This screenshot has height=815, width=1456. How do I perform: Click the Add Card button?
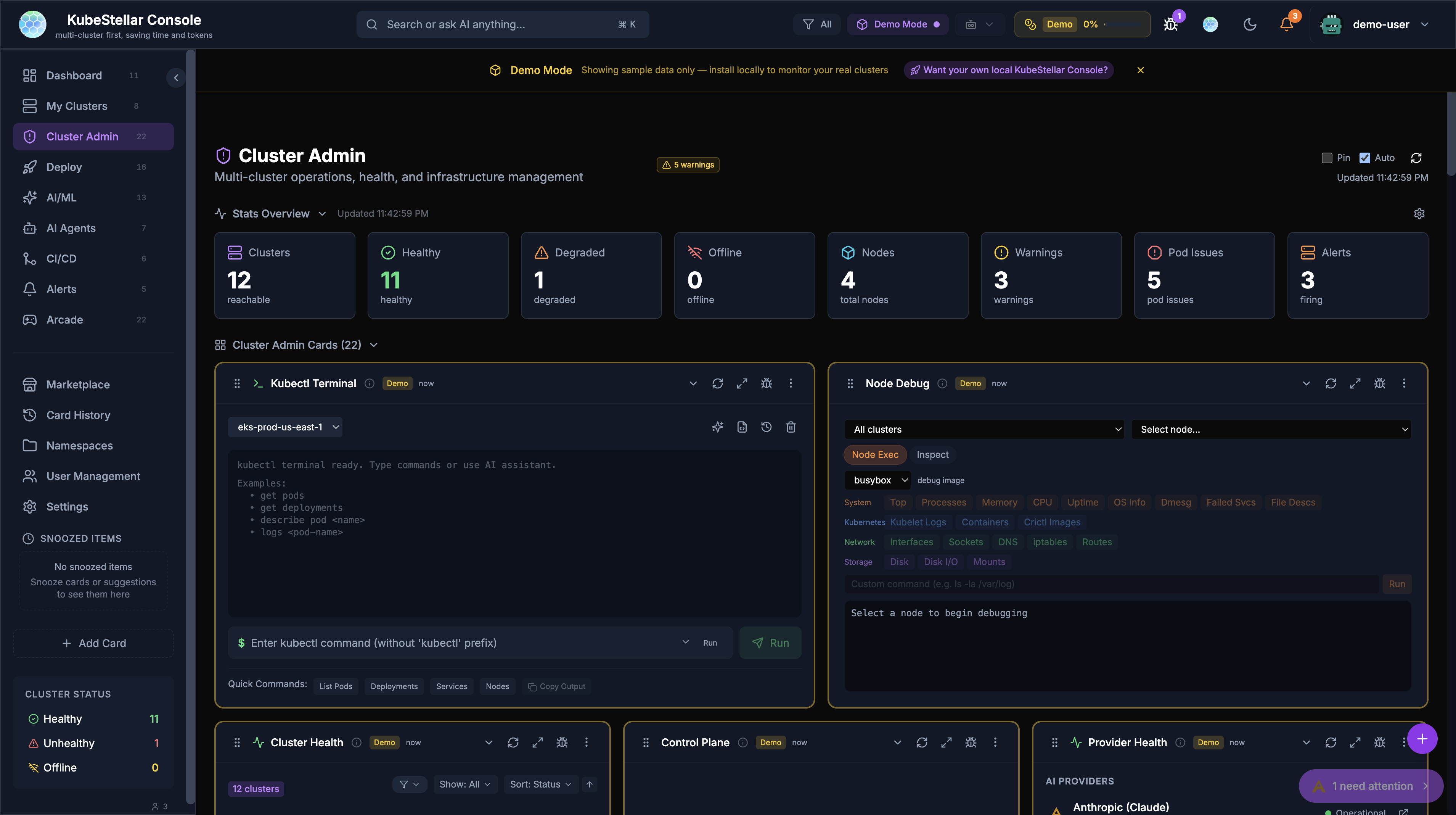click(93, 643)
